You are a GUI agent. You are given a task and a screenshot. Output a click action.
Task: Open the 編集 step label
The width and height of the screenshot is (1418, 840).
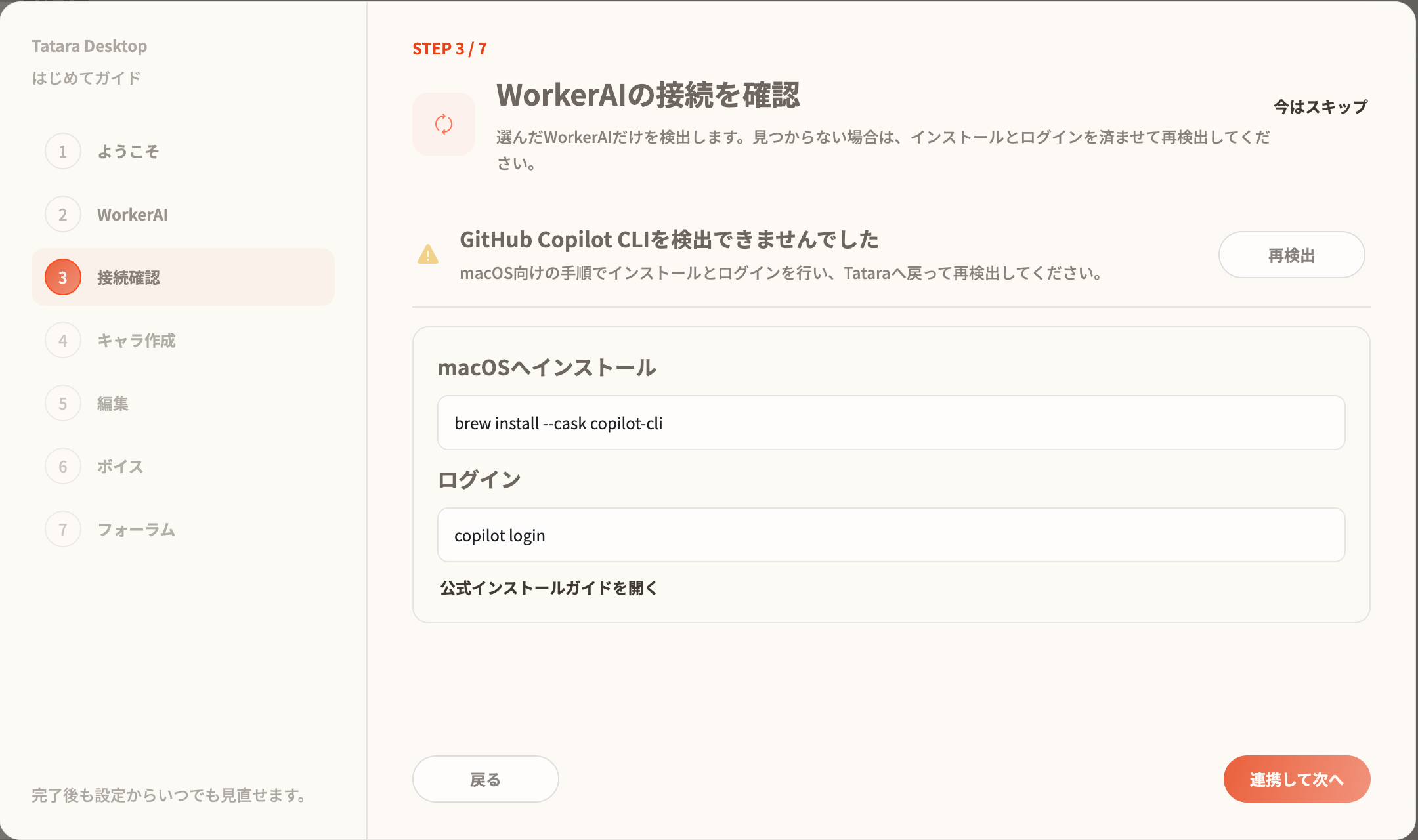[x=113, y=404]
